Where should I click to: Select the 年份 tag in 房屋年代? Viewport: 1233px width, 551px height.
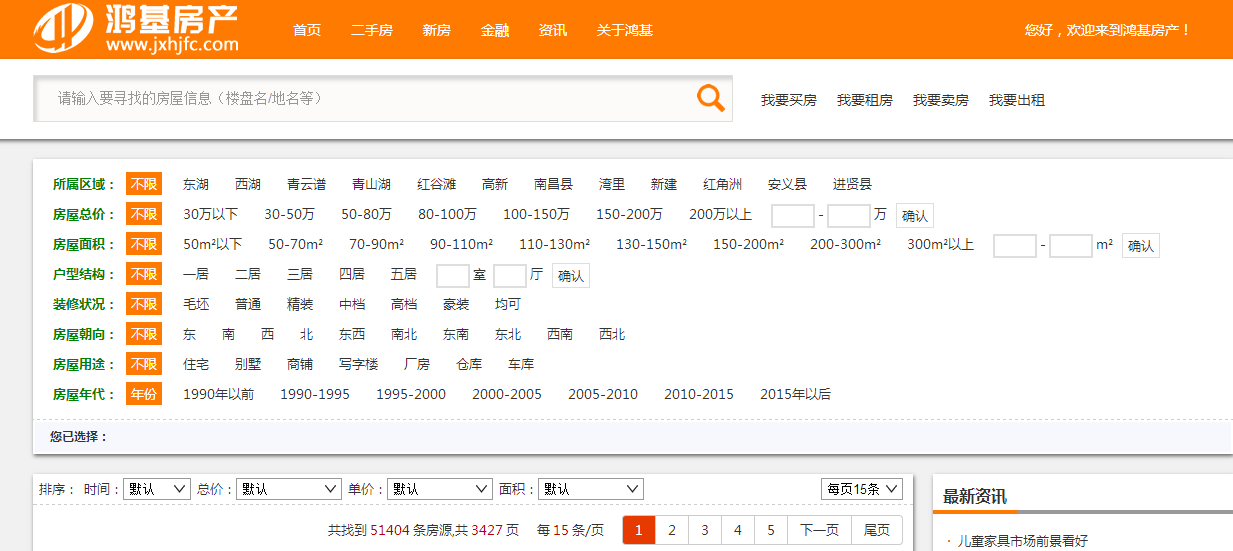click(x=143, y=394)
